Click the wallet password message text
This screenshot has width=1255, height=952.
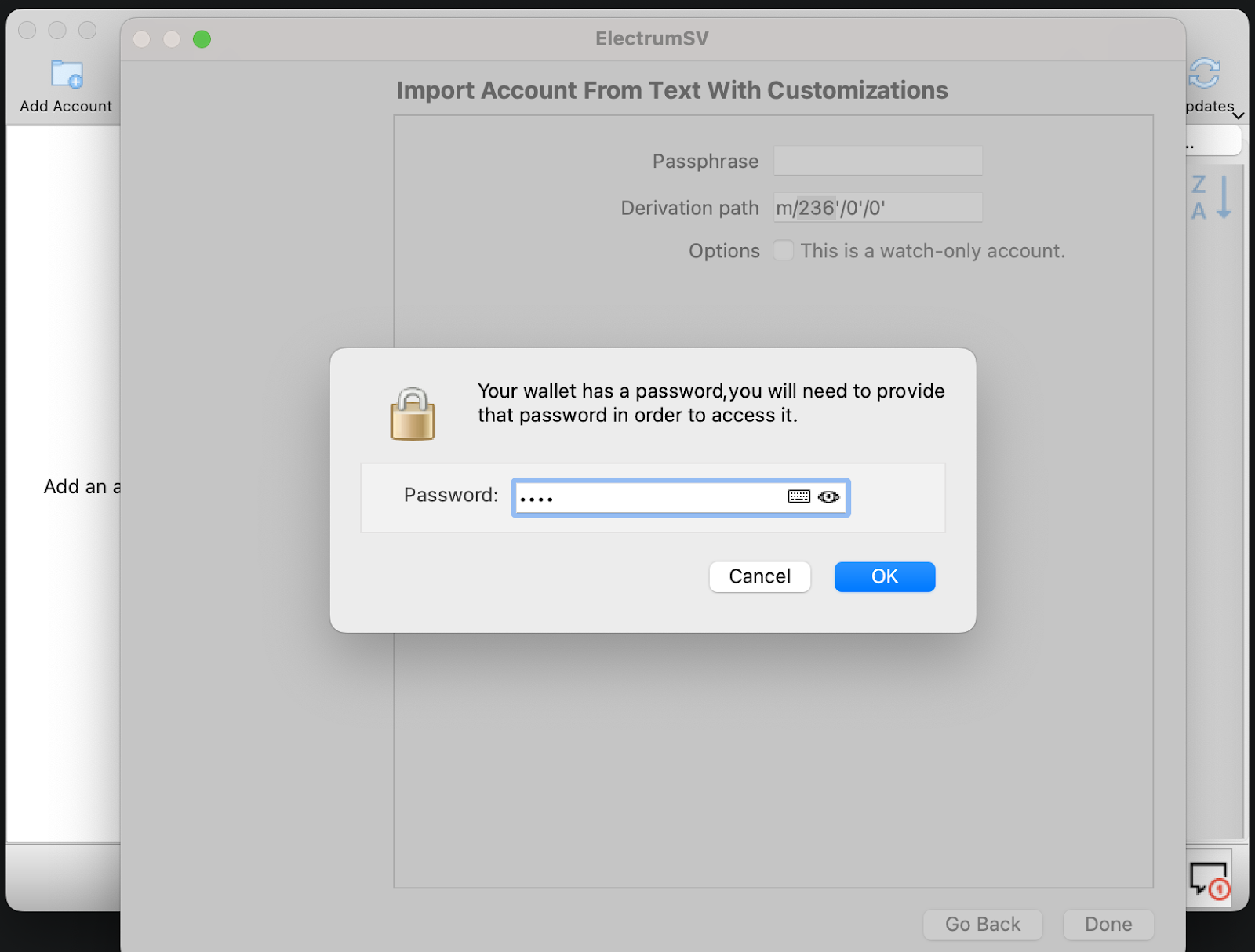tap(711, 403)
